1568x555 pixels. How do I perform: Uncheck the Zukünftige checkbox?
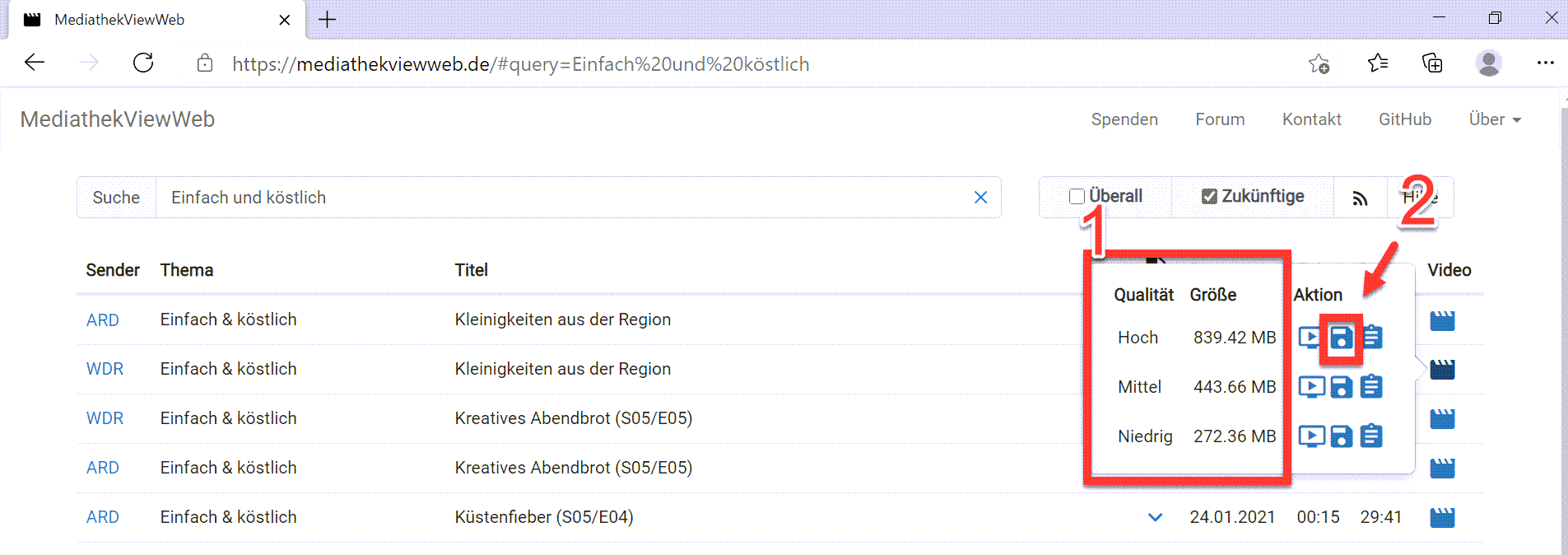1209,196
